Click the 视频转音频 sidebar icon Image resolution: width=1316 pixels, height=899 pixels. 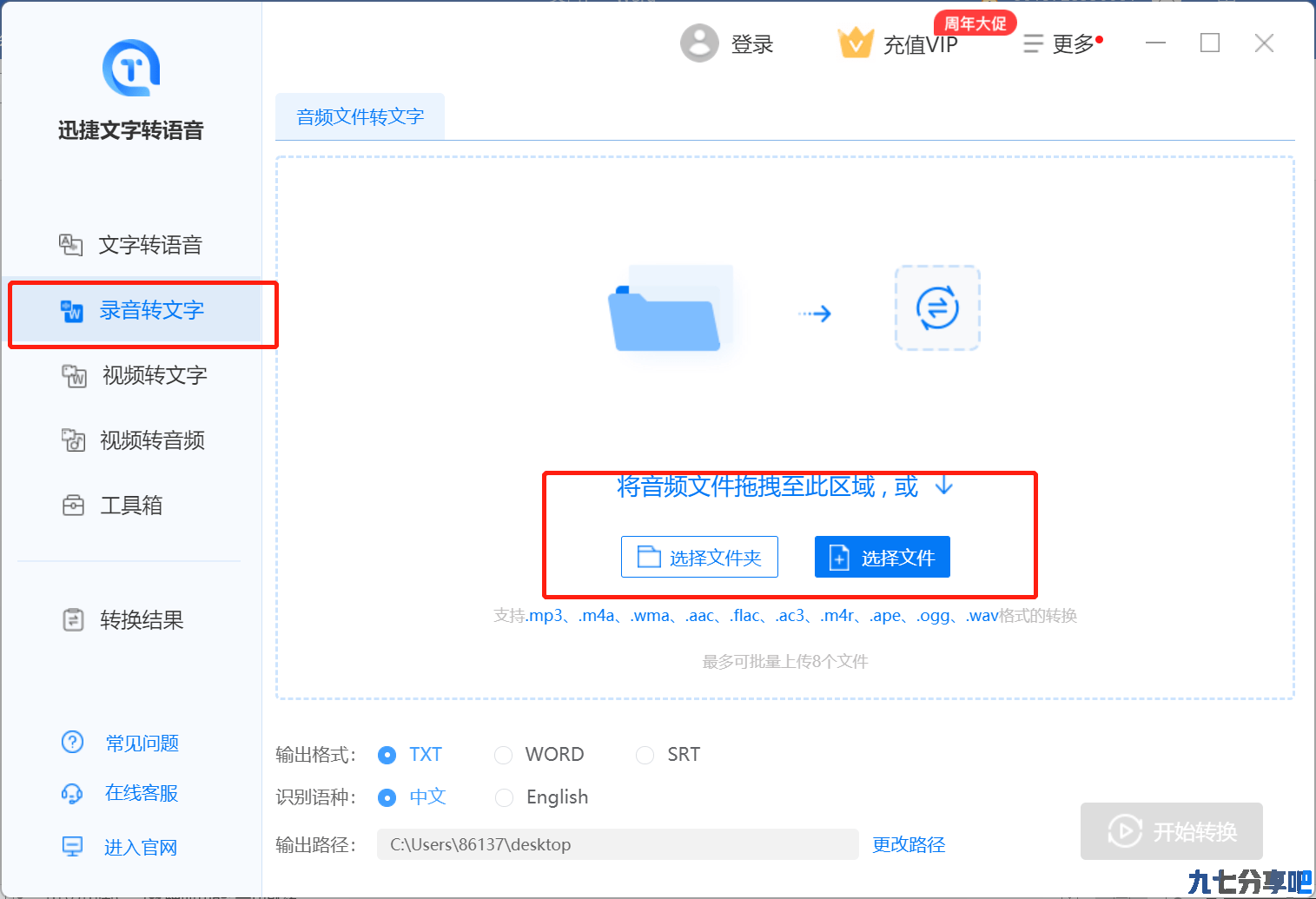pos(73,440)
